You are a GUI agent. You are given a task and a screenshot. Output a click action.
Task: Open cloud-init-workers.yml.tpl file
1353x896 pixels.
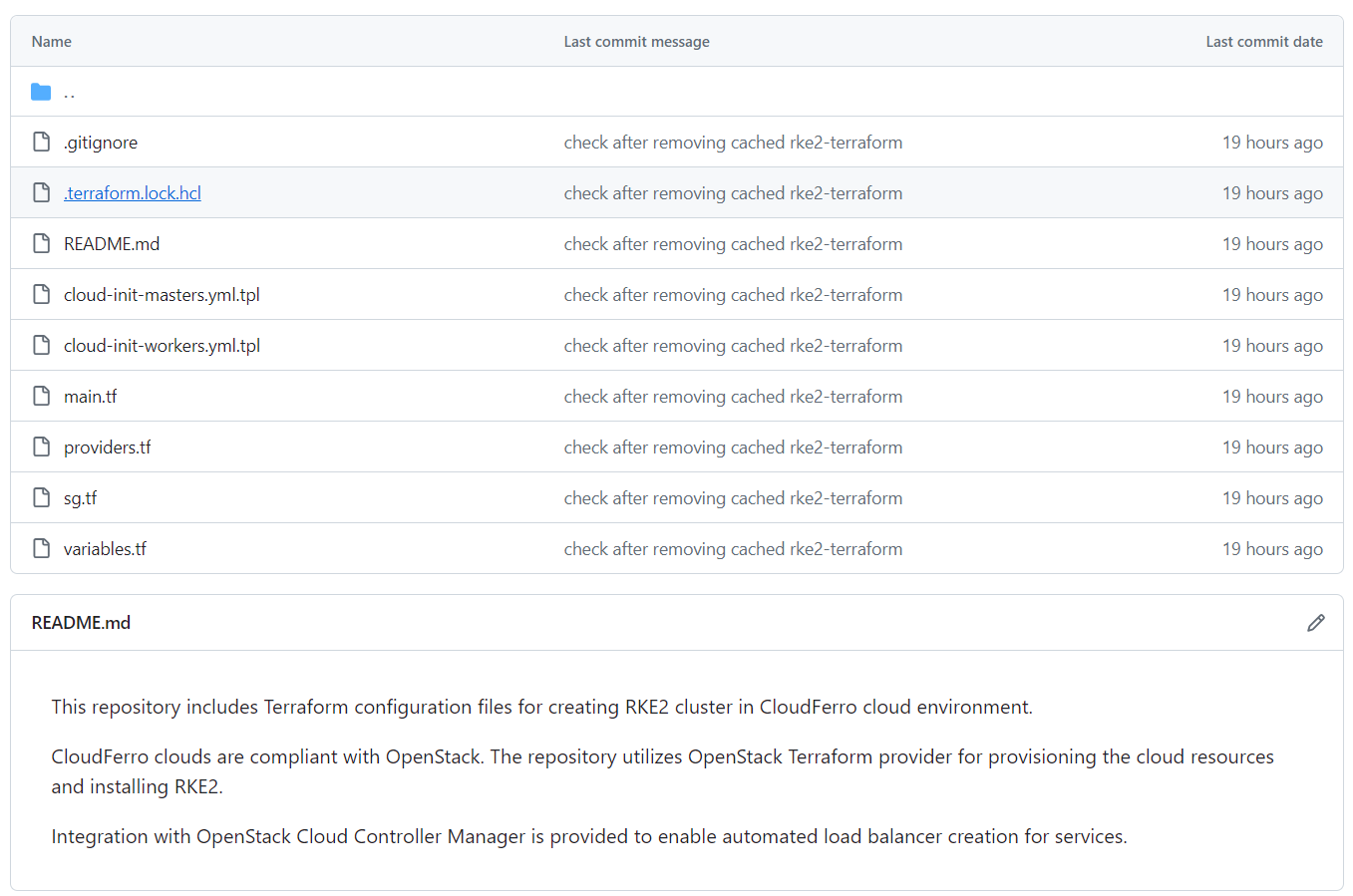pyautogui.click(x=162, y=346)
